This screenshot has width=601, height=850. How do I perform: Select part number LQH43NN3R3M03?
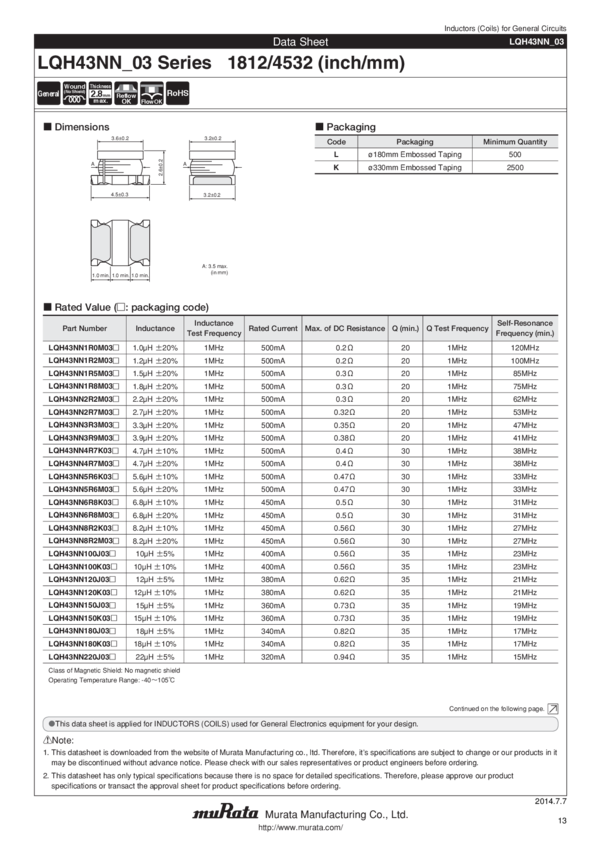coord(83,425)
